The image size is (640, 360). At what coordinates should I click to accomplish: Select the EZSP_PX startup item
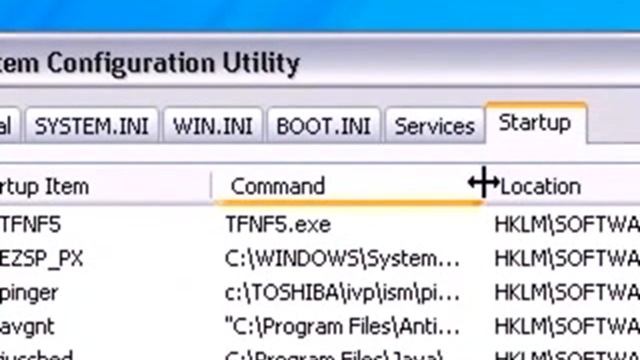click(41, 258)
